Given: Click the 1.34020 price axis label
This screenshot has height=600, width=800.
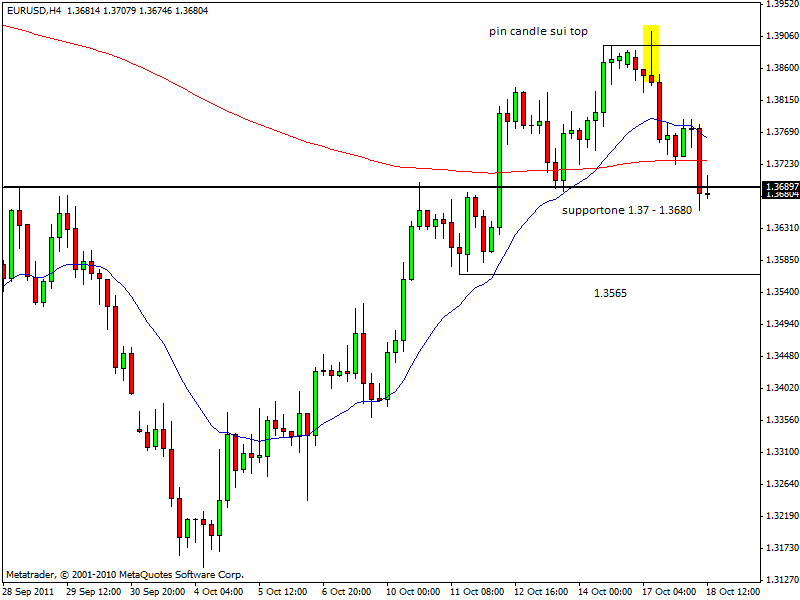Looking at the screenshot, I should pyautogui.click(x=780, y=387).
